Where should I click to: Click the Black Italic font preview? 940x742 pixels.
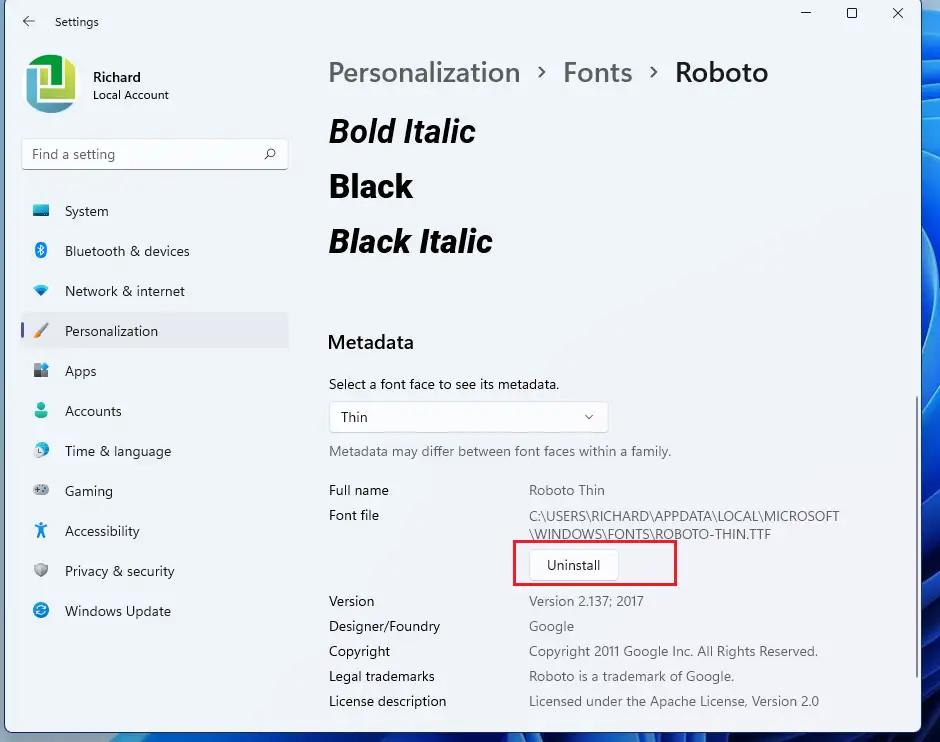click(411, 242)
